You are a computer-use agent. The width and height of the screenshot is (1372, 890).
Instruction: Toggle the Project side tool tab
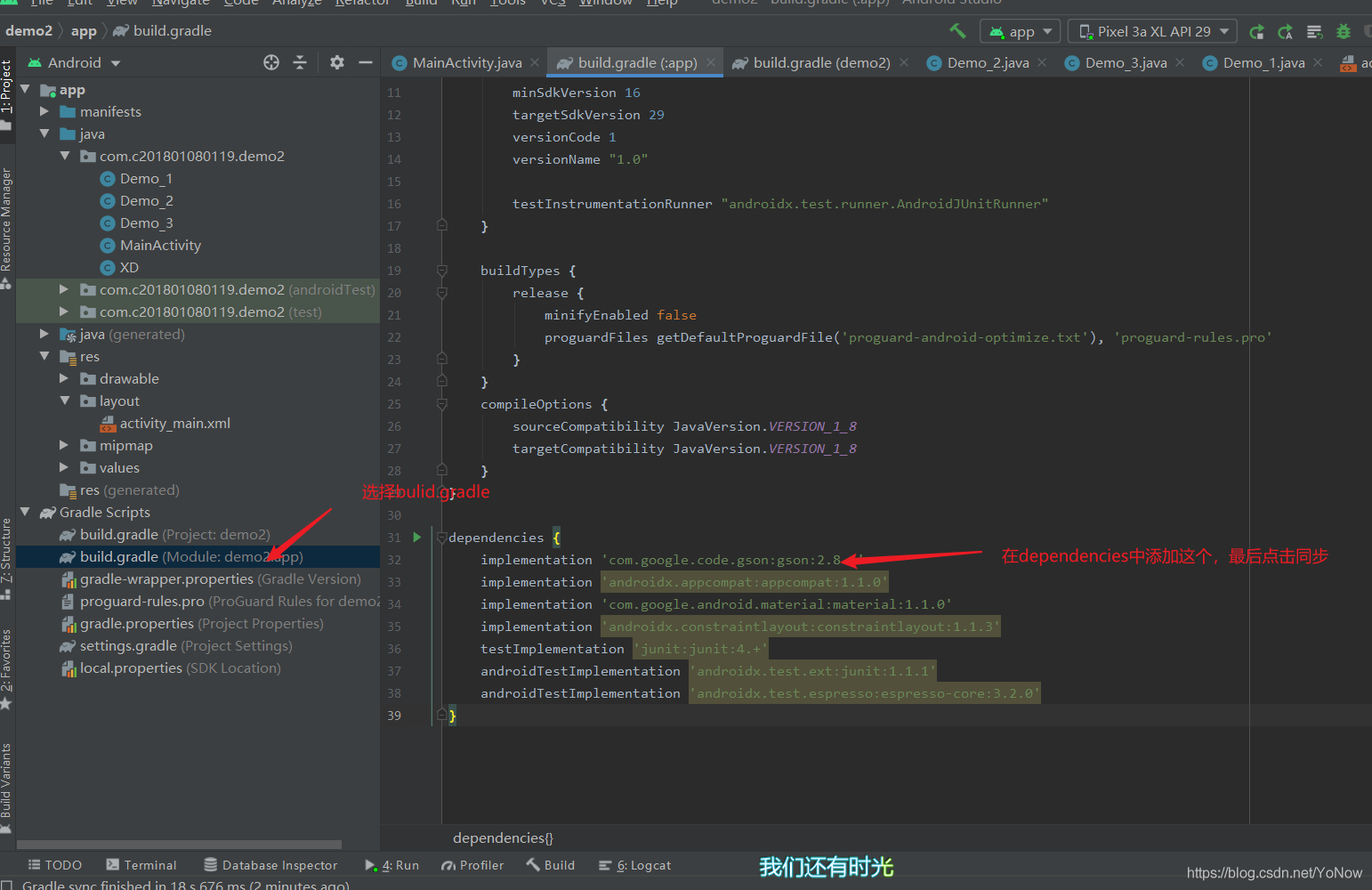[x=7, y=93]
